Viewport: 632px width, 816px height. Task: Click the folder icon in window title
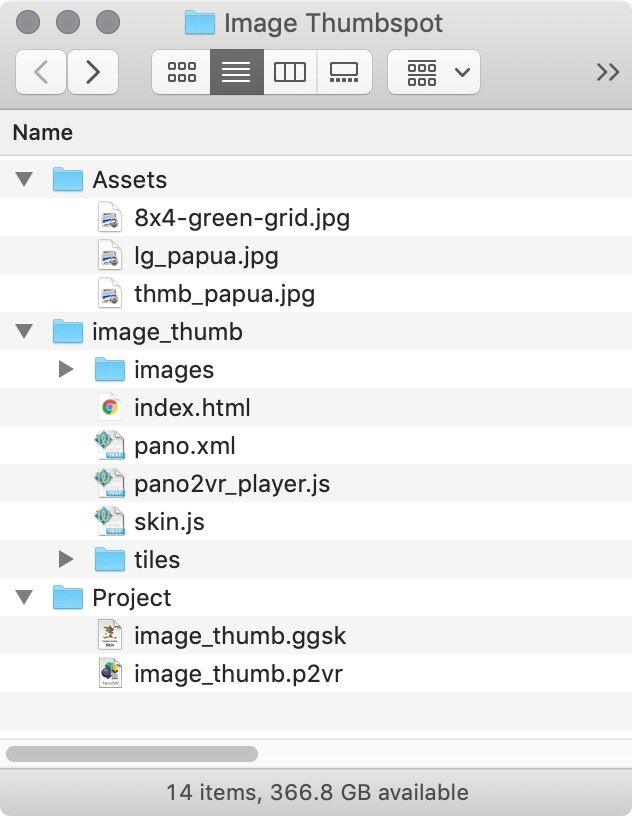(x=200, y=23)
